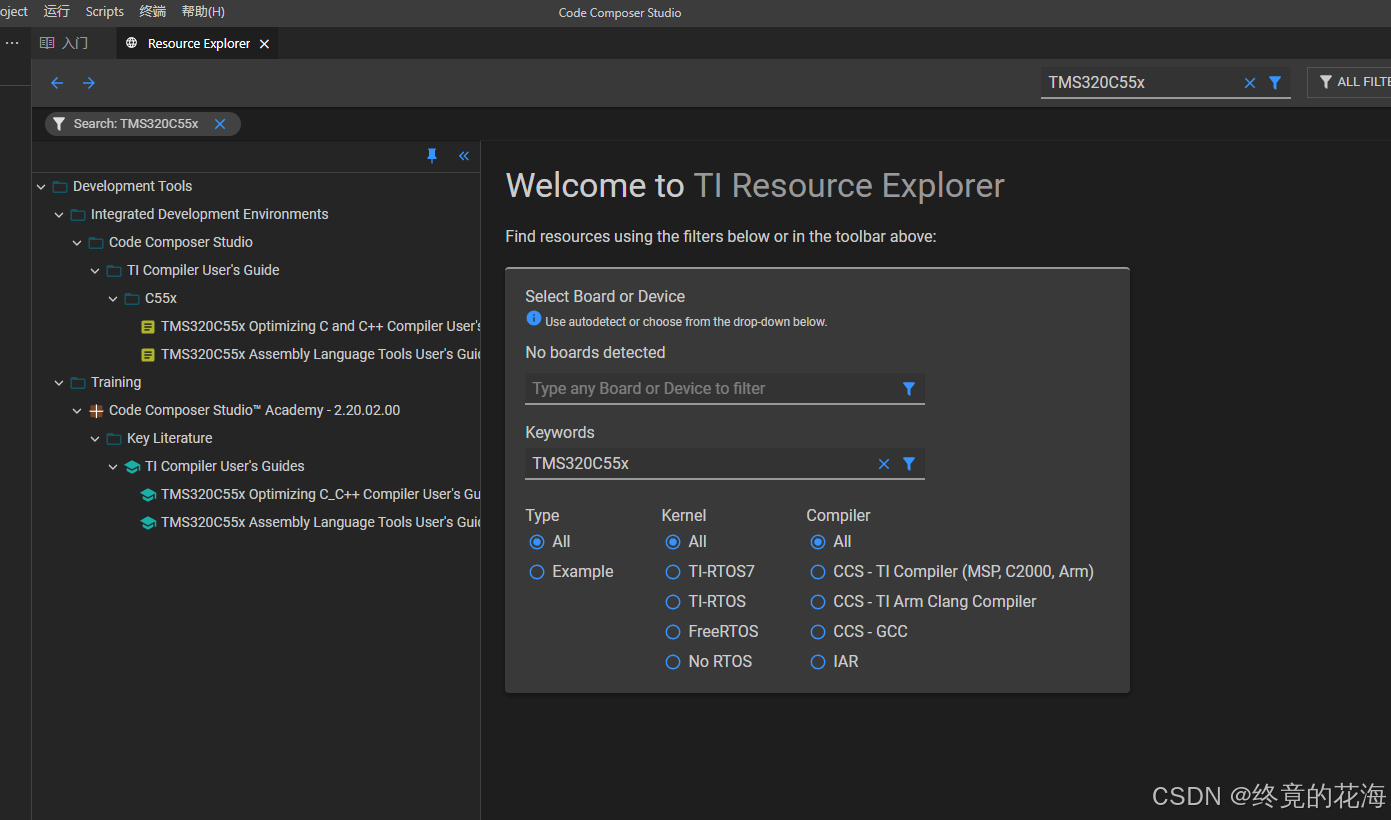Select the Compiler All radio button
Screen dimensions: 1391x820
818,542
